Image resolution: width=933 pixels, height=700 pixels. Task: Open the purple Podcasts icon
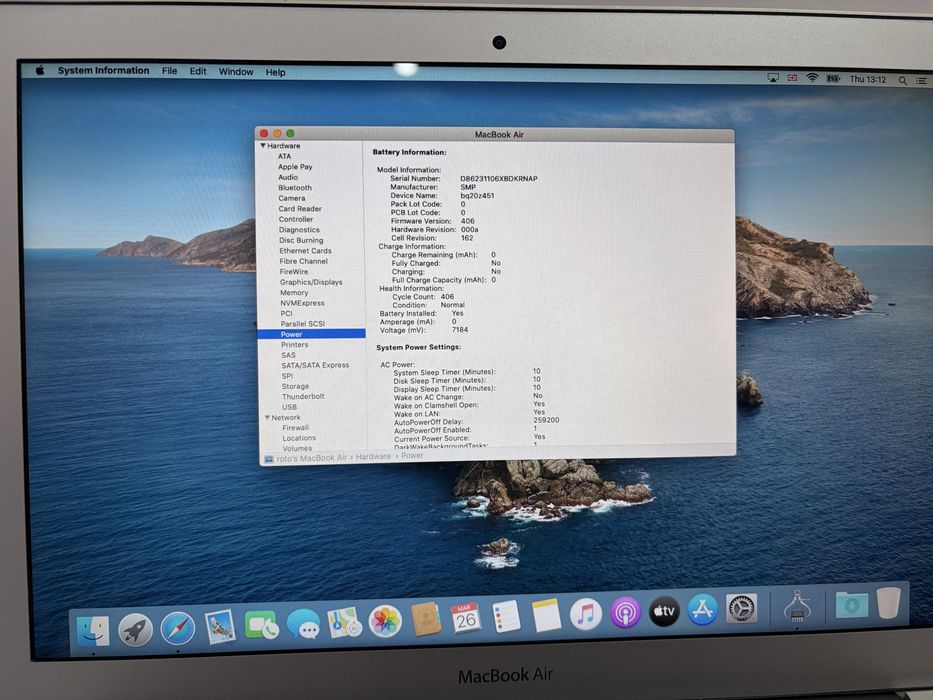point(625,612)
